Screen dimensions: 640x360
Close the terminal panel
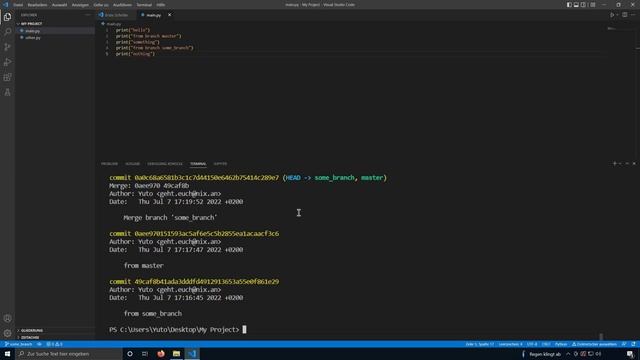pyautogui.click(x=634, y=164)
